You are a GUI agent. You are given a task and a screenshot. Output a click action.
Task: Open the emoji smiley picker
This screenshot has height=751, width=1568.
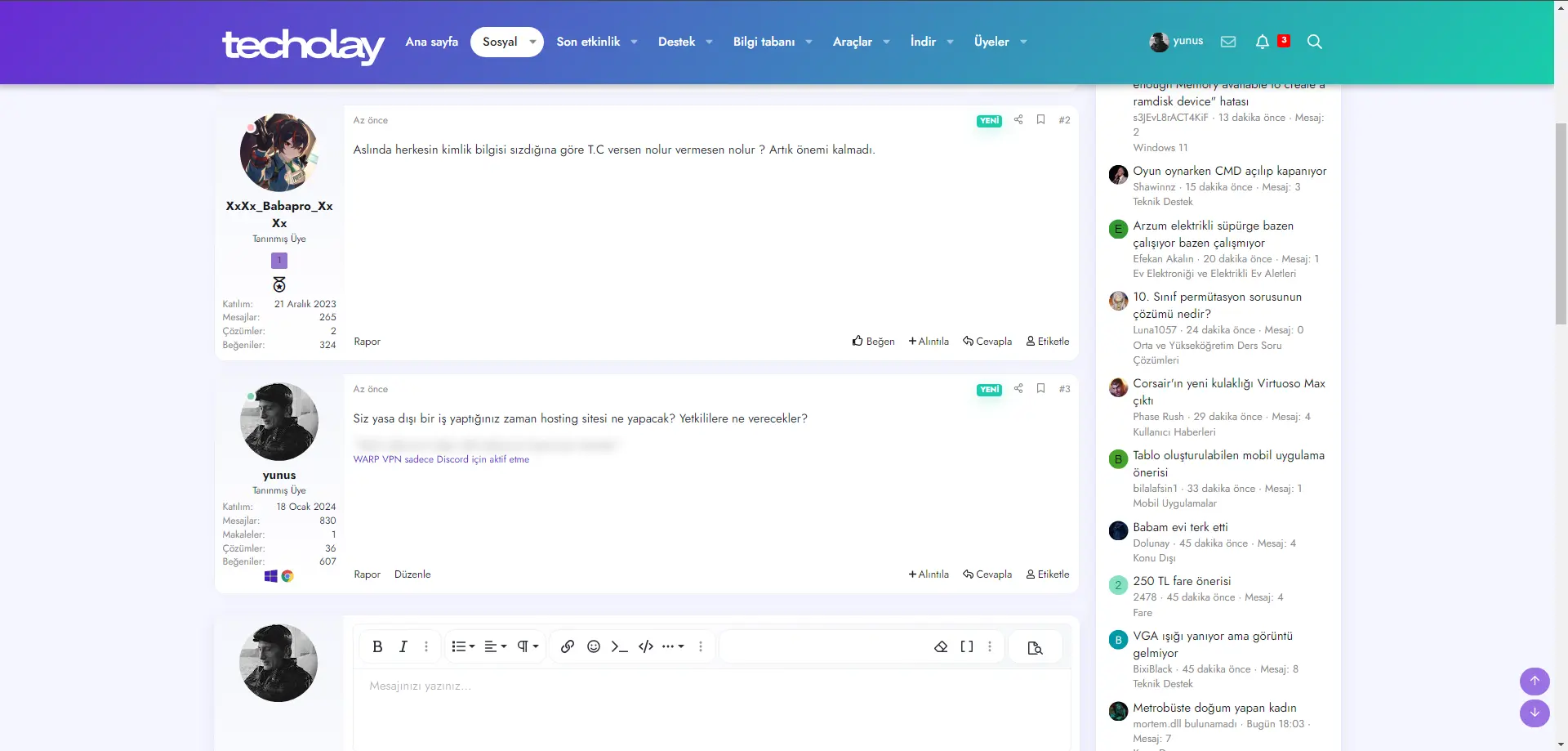click(594, 646)
